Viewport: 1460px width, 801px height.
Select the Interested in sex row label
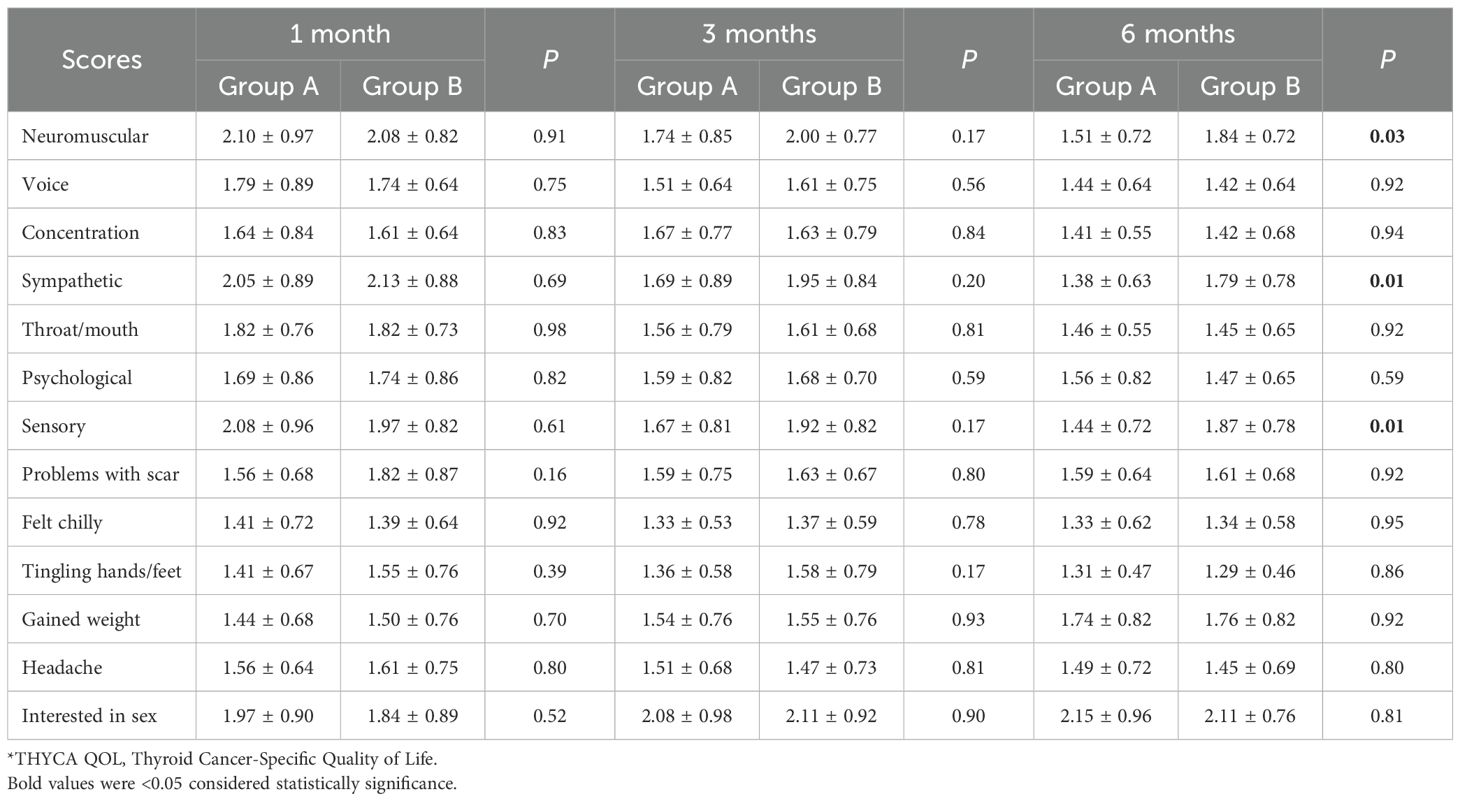(89, 716)
